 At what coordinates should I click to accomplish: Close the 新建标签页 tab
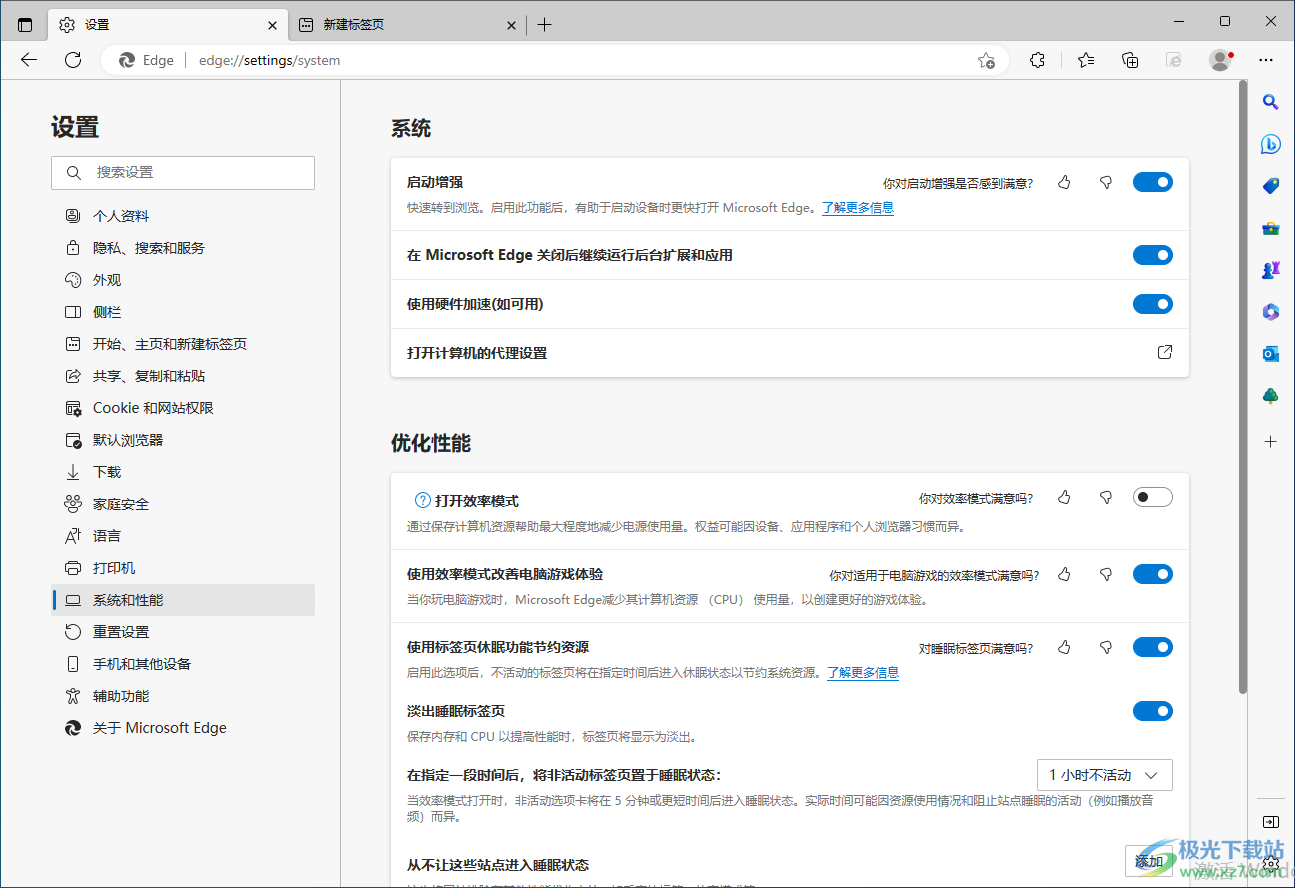point(511,25)
